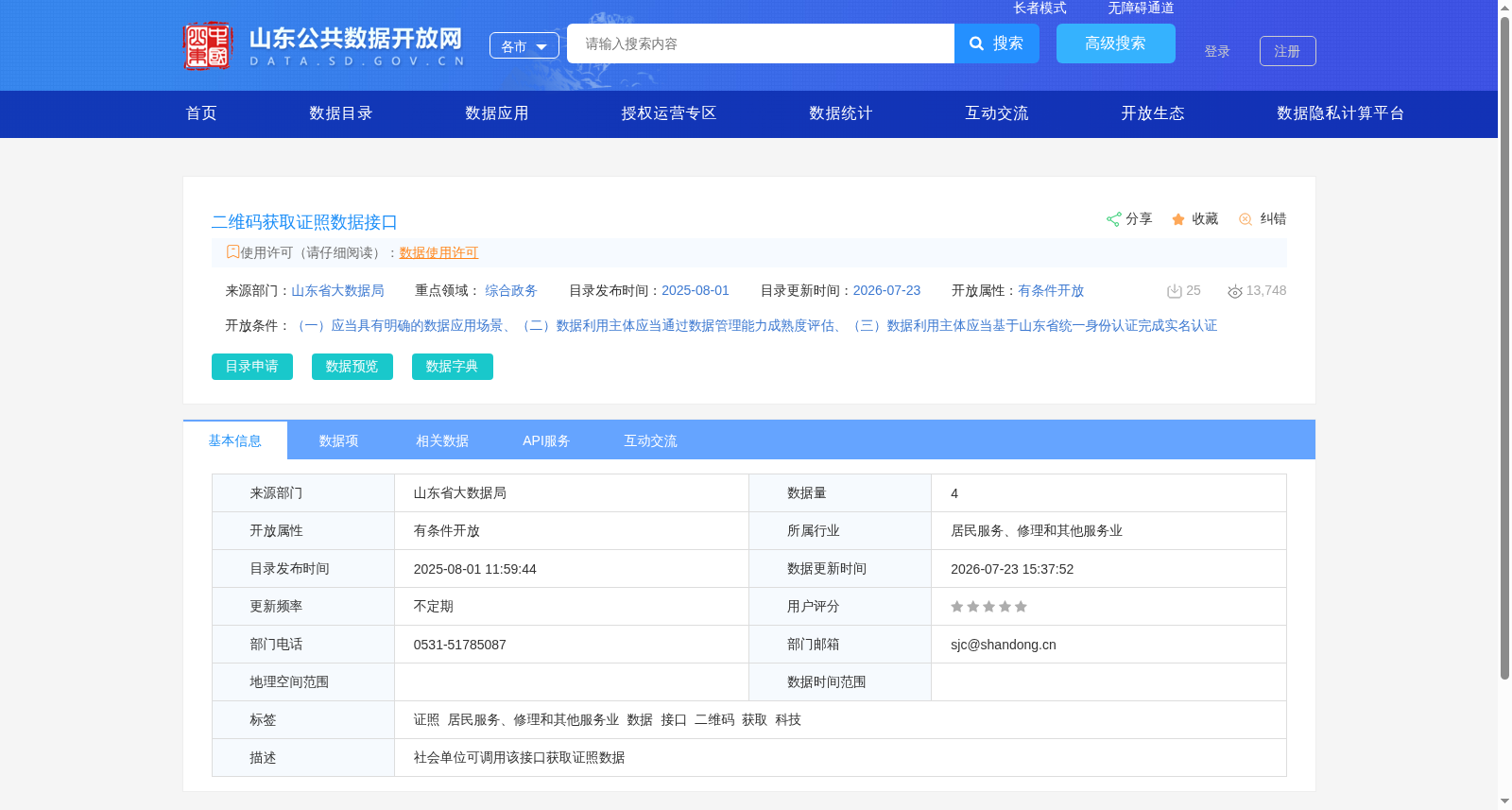This screenshot has height=810, width=1512.
Task: Click source department link 山东省大数据局
Action: pos(337,291)
